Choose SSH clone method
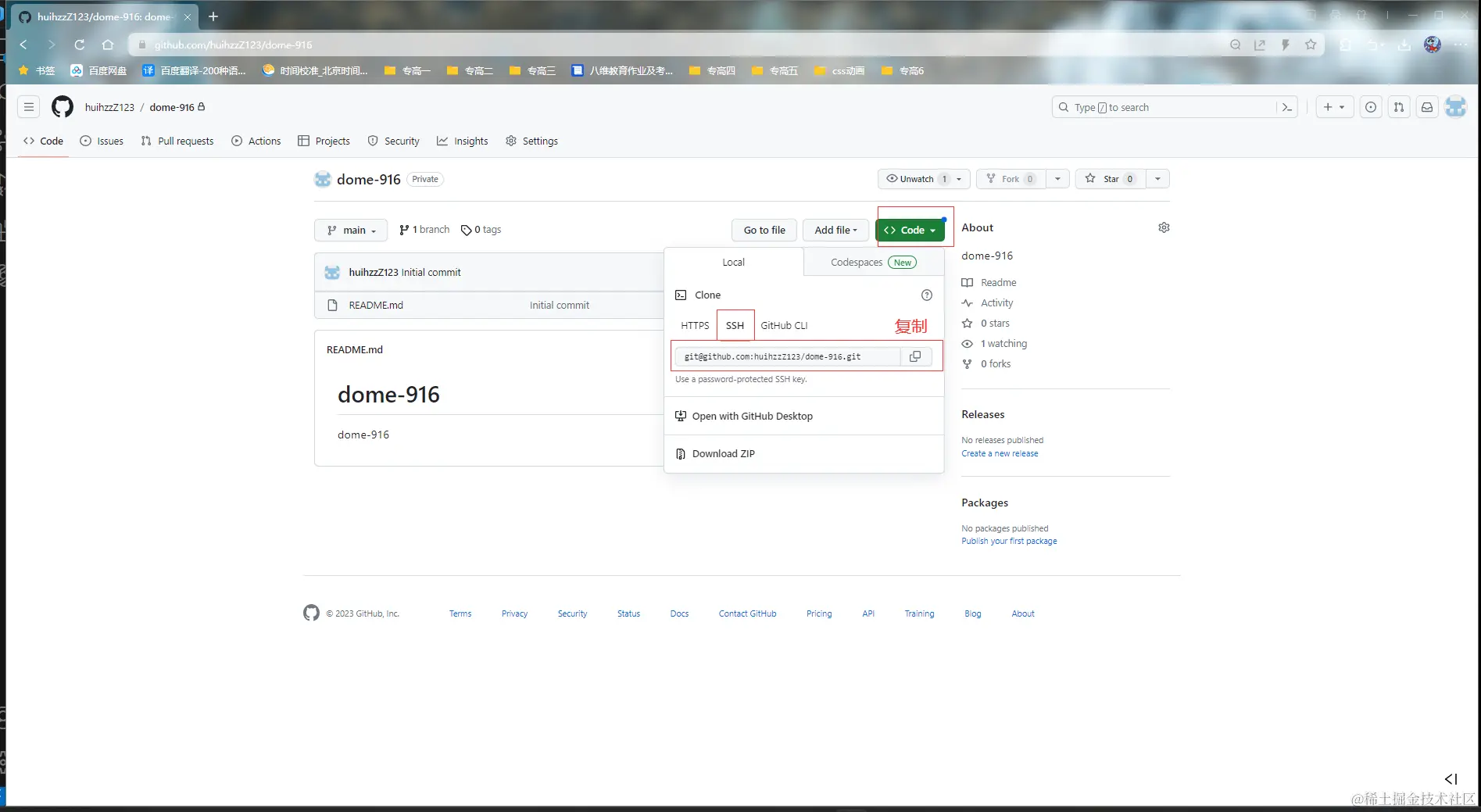Screen dimensions: 1481x812 coord(735,325)
